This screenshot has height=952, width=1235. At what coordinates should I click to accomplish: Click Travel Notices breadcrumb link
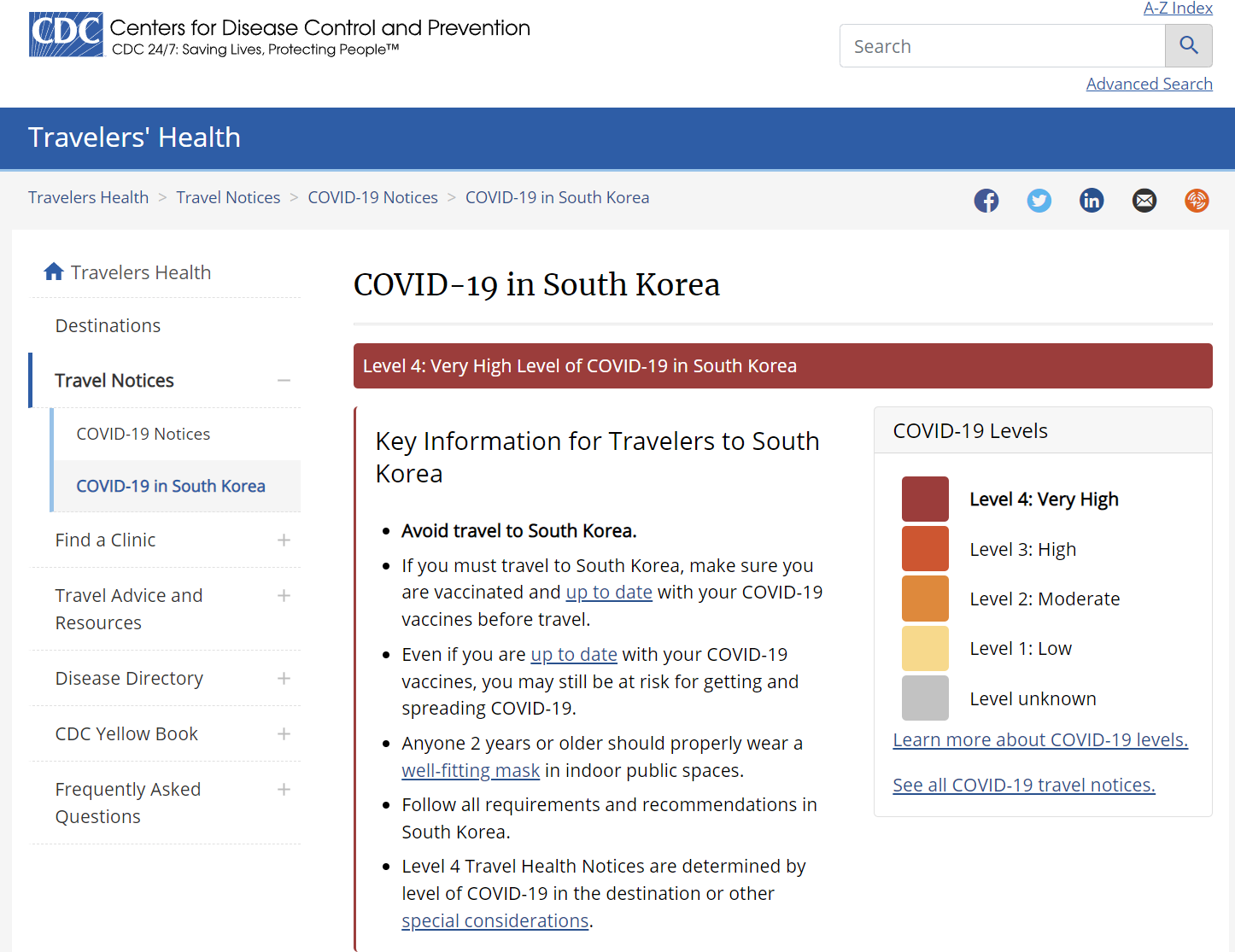click(228, 197)
